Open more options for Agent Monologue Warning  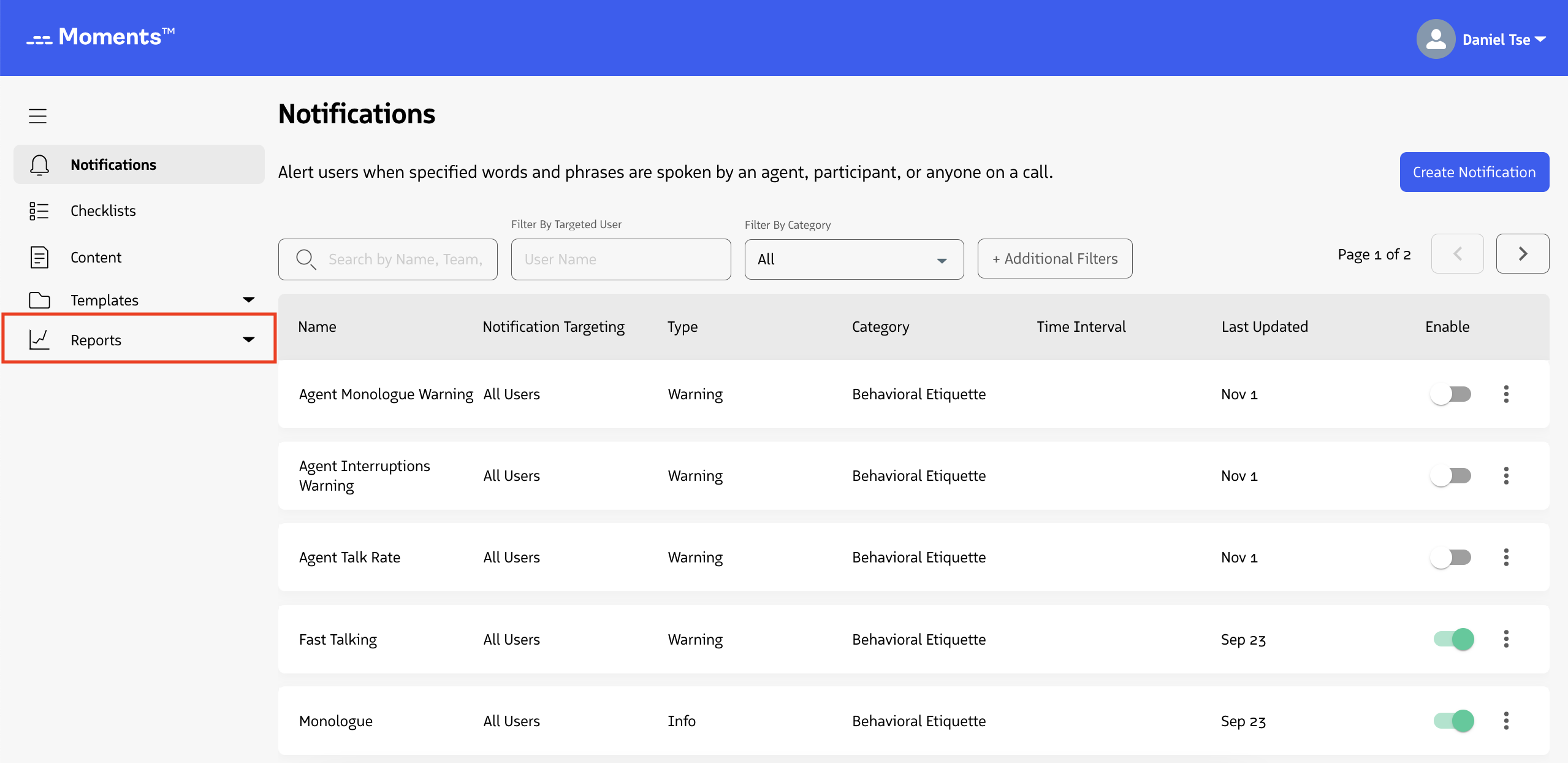tap(1506, 394)
